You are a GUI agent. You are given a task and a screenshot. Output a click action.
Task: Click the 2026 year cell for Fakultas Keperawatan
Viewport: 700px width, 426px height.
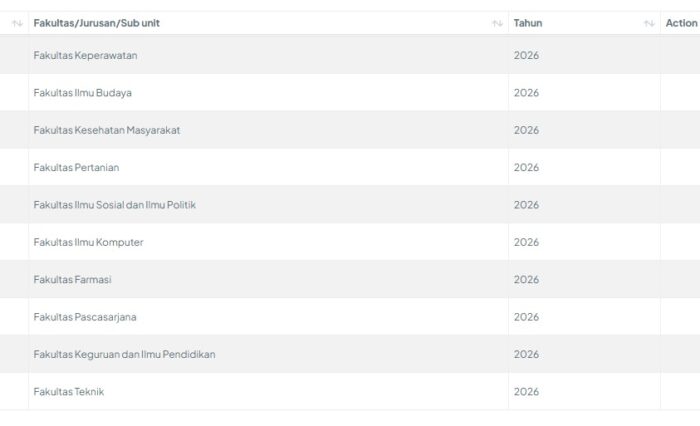pos(526,55)
